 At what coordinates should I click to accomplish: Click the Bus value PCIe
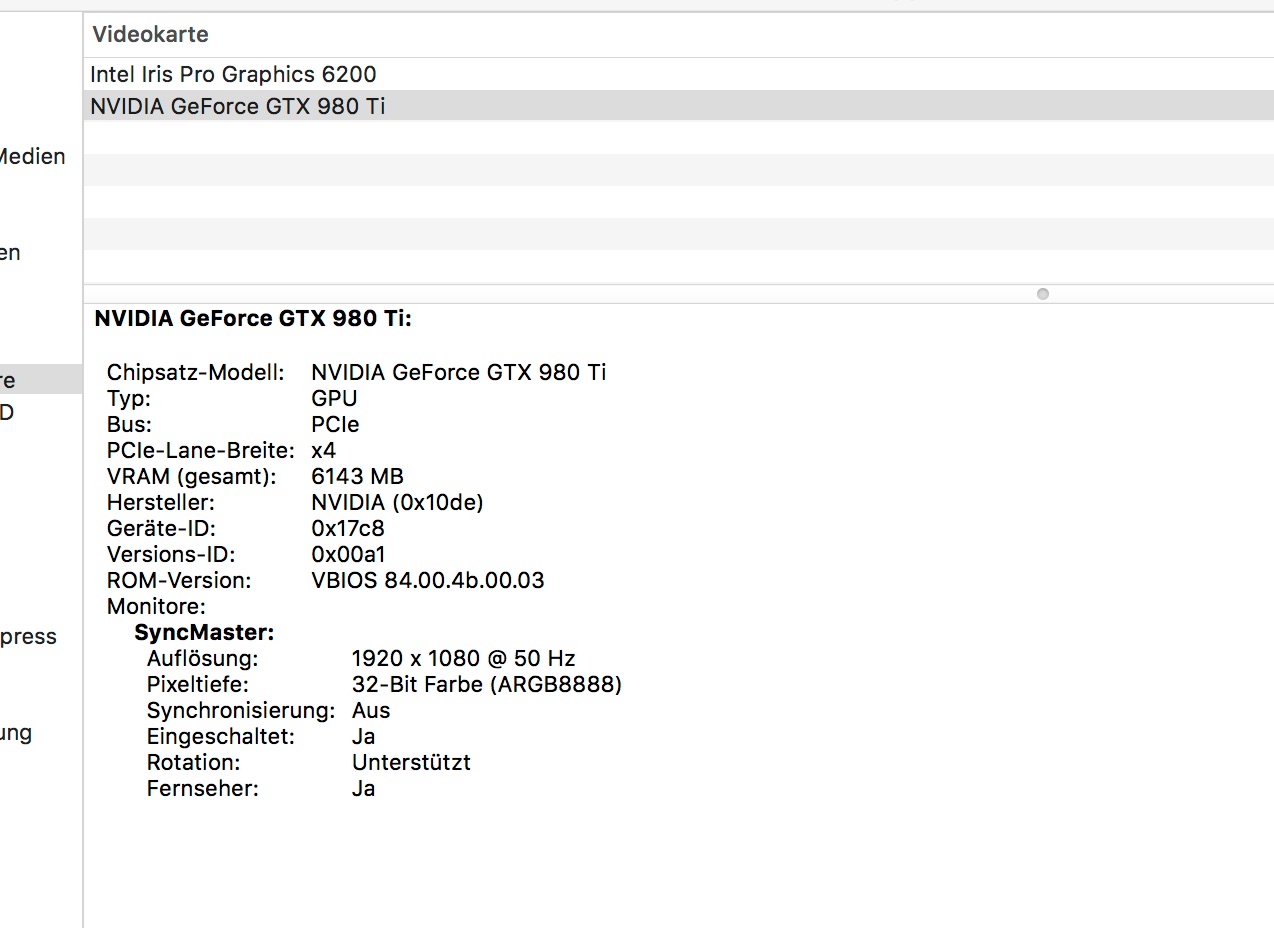pyautogui.click(x=335, y=424)
